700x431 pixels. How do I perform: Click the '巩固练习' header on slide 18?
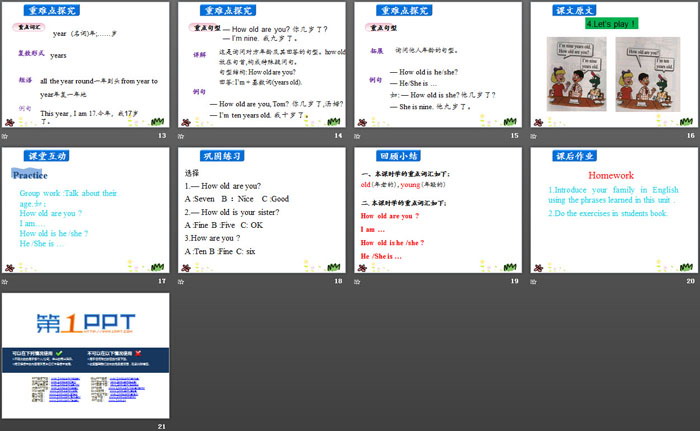[222, 156]
